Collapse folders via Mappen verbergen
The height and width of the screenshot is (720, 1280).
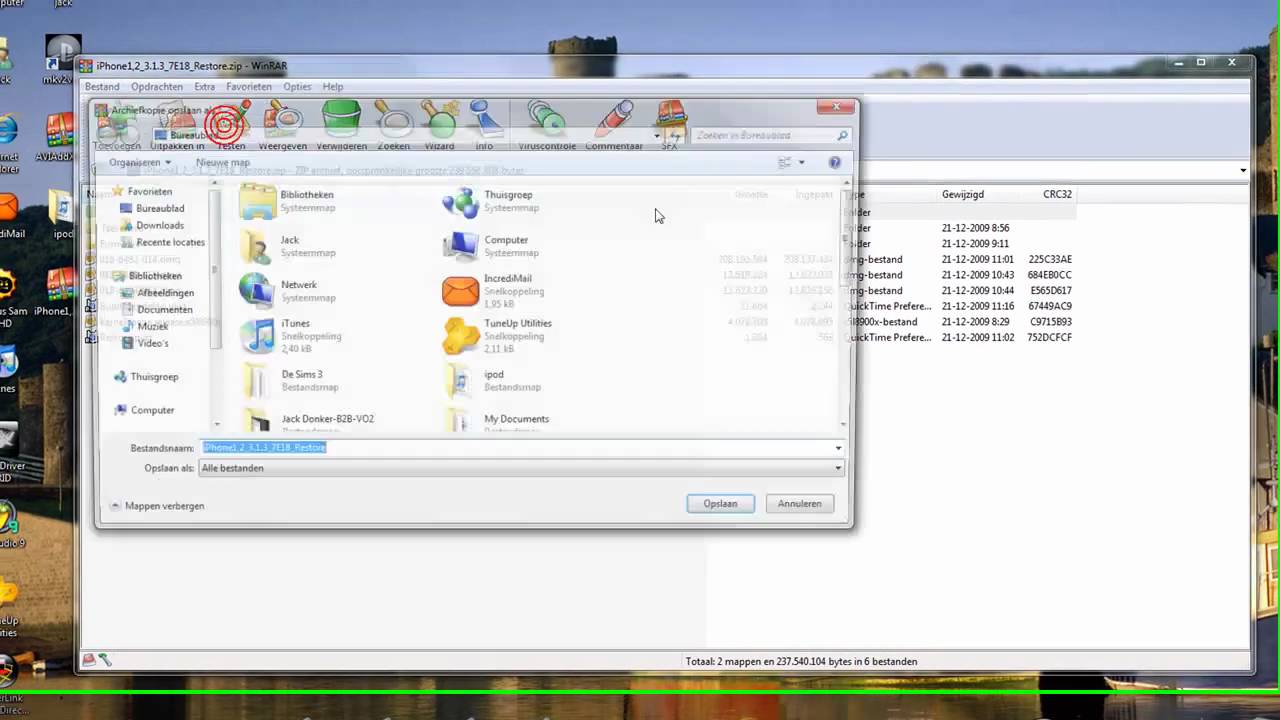[157, 506]
